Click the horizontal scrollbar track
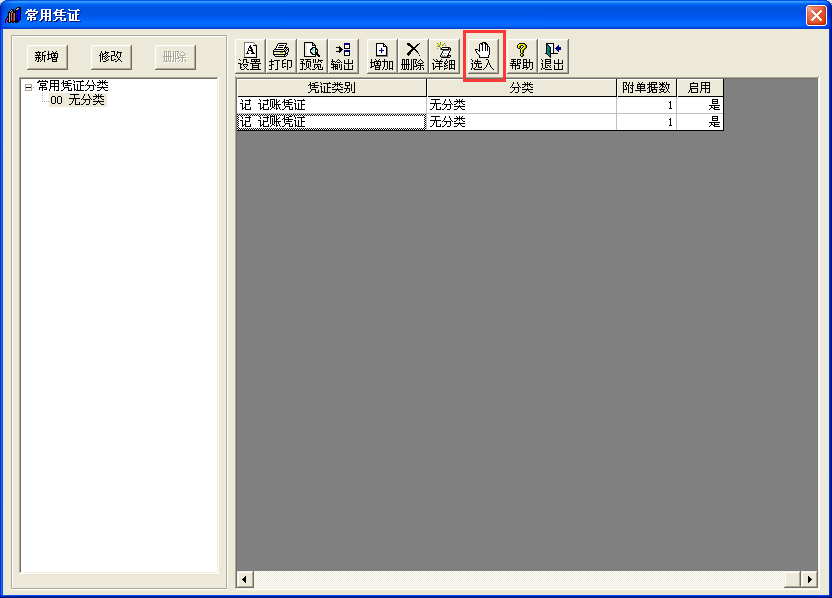 tap(518, 579)
